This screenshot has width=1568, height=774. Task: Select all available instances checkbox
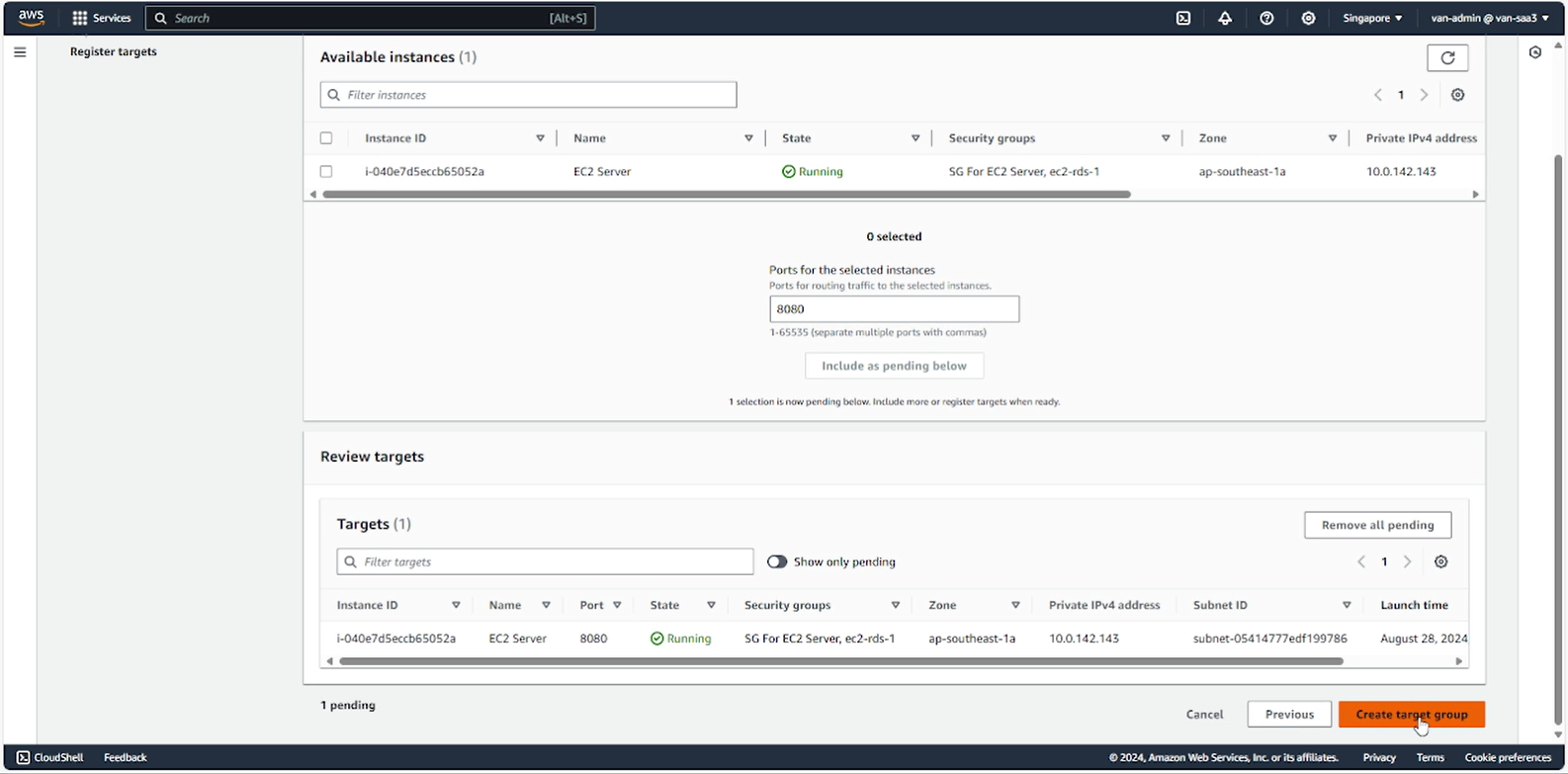(326, 138)
